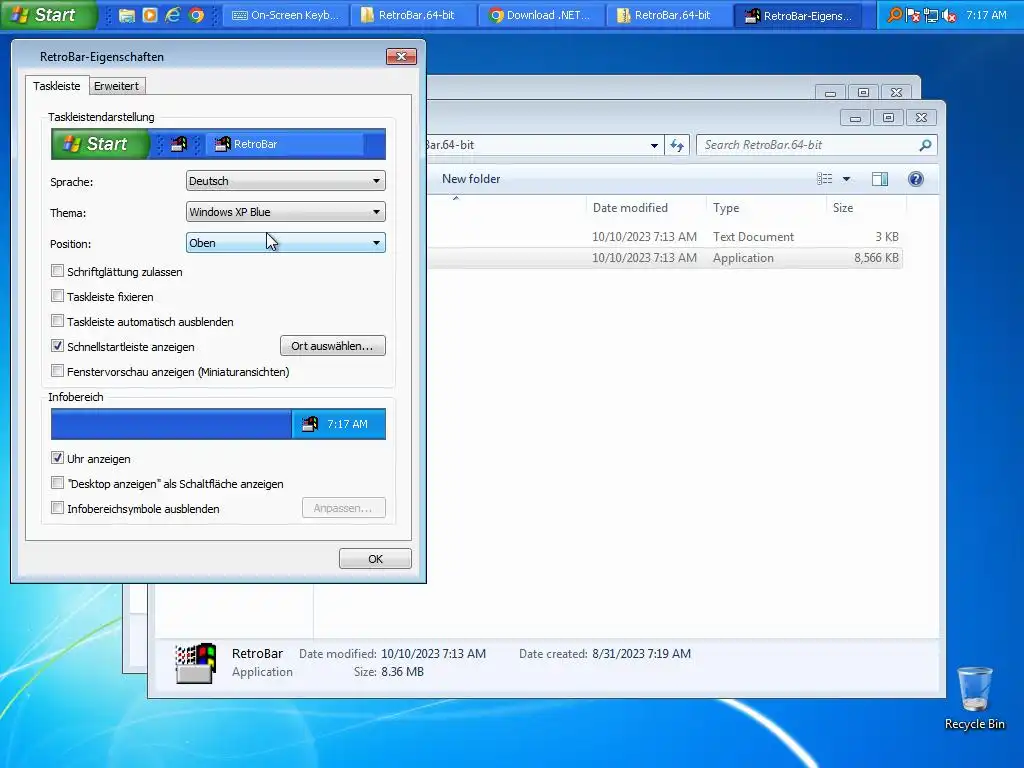Open the Thema dropdown showing Windows XP Blue
The height and width of the screenshot is (768, 1024).
coord(285,212)
